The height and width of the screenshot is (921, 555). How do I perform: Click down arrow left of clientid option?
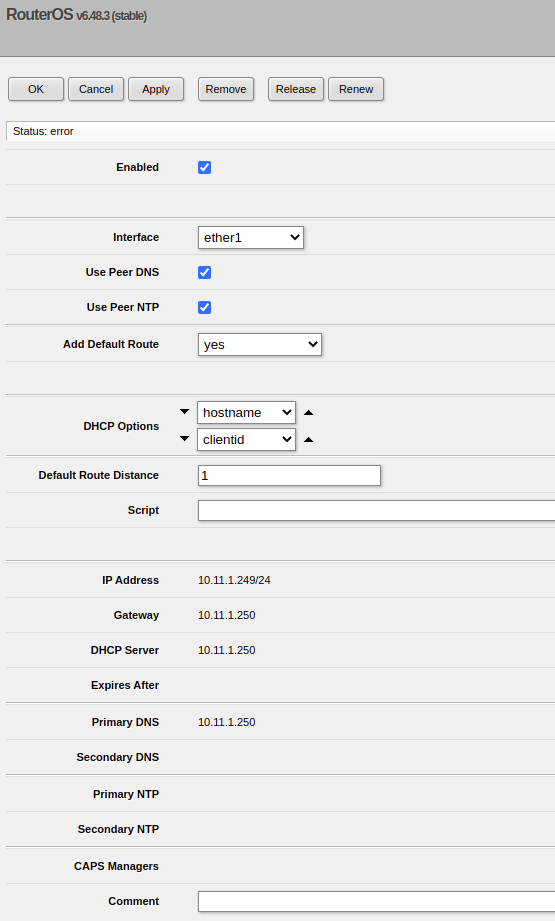pyautogui.click(x=184, y=439)
